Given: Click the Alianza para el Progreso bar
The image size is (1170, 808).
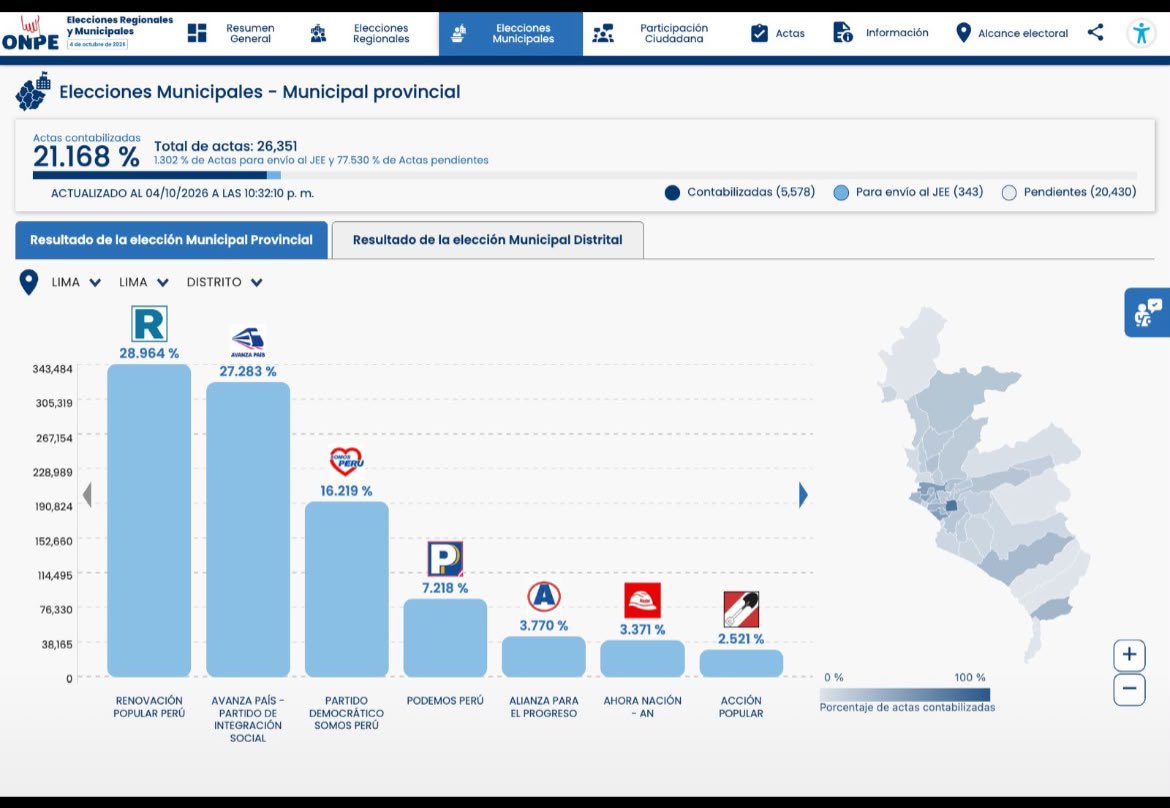Looking at the screenshot, I should (544, 657).
